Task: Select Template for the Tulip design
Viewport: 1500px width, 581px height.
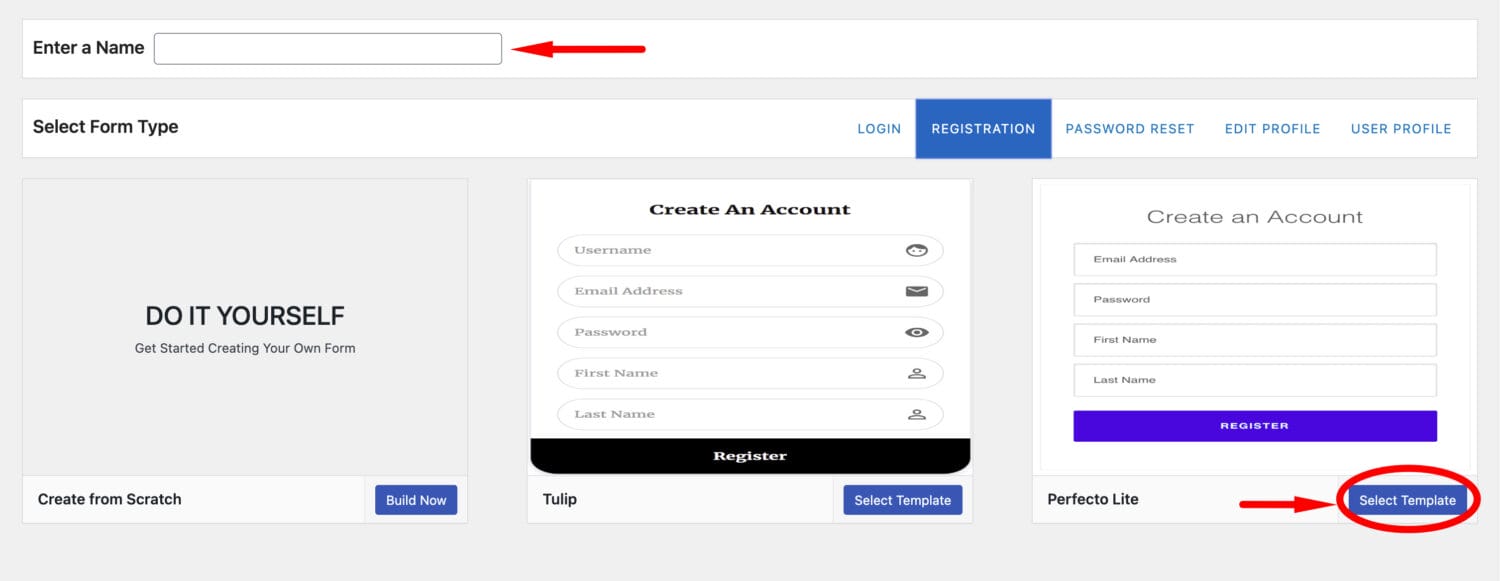Action: [x=902, y=500]
